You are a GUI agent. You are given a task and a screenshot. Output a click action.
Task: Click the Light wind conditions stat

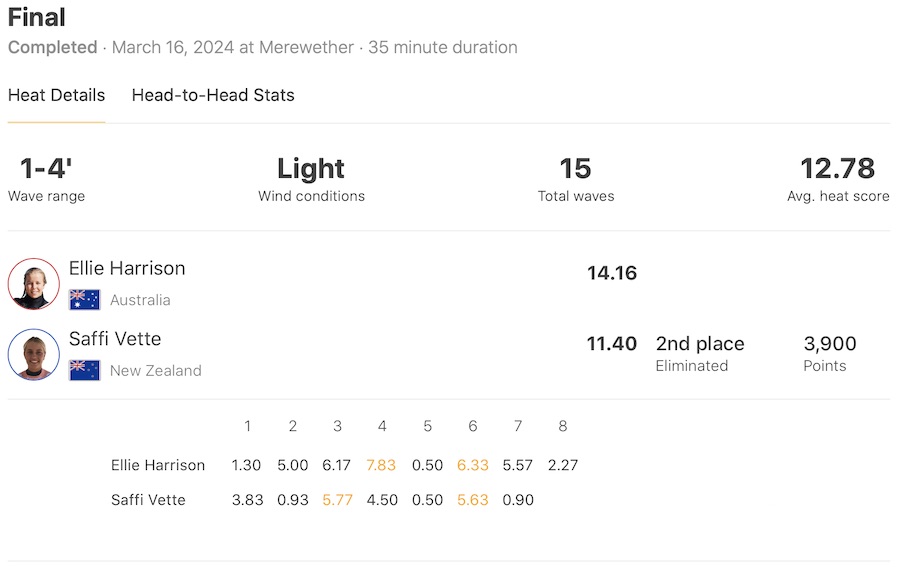coord(311,169)
